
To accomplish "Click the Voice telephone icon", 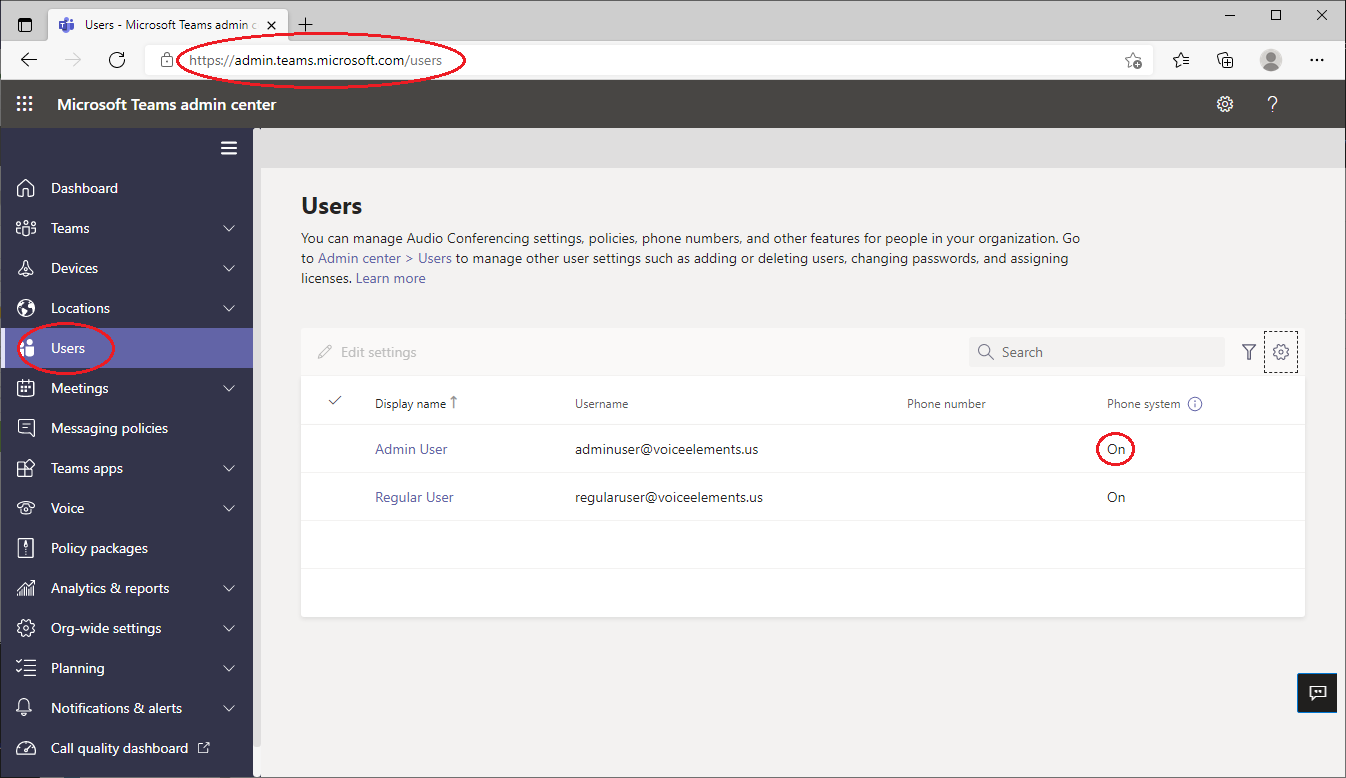I will click(x=26, y=508).
